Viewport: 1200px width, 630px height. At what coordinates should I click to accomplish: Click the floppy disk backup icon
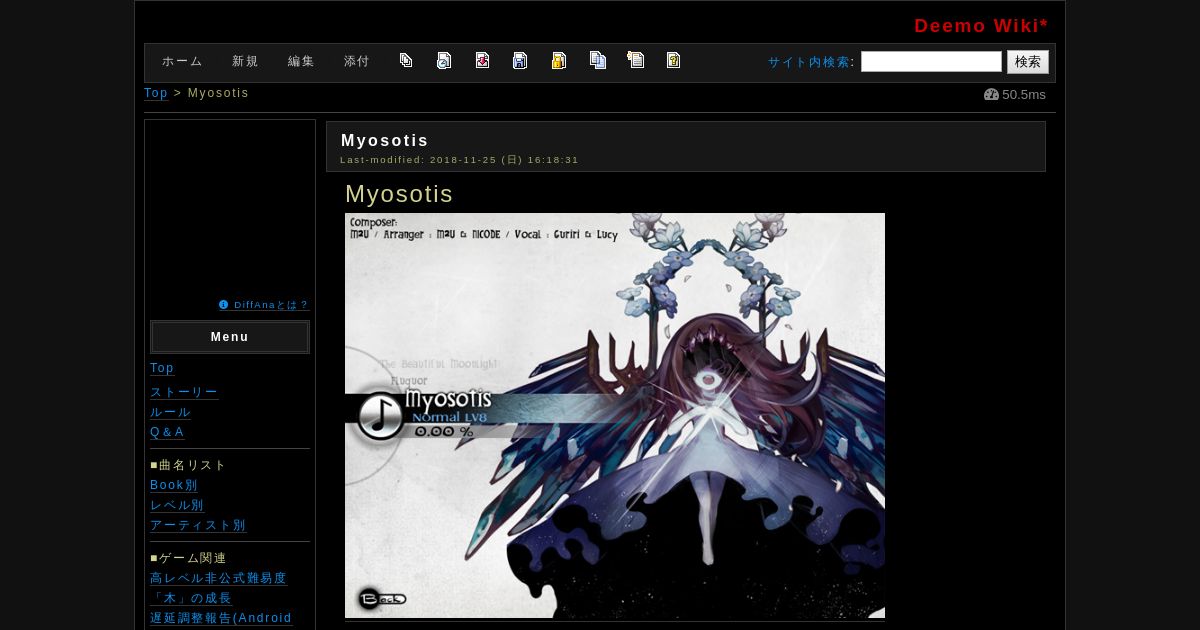click(x=520, y=60)
